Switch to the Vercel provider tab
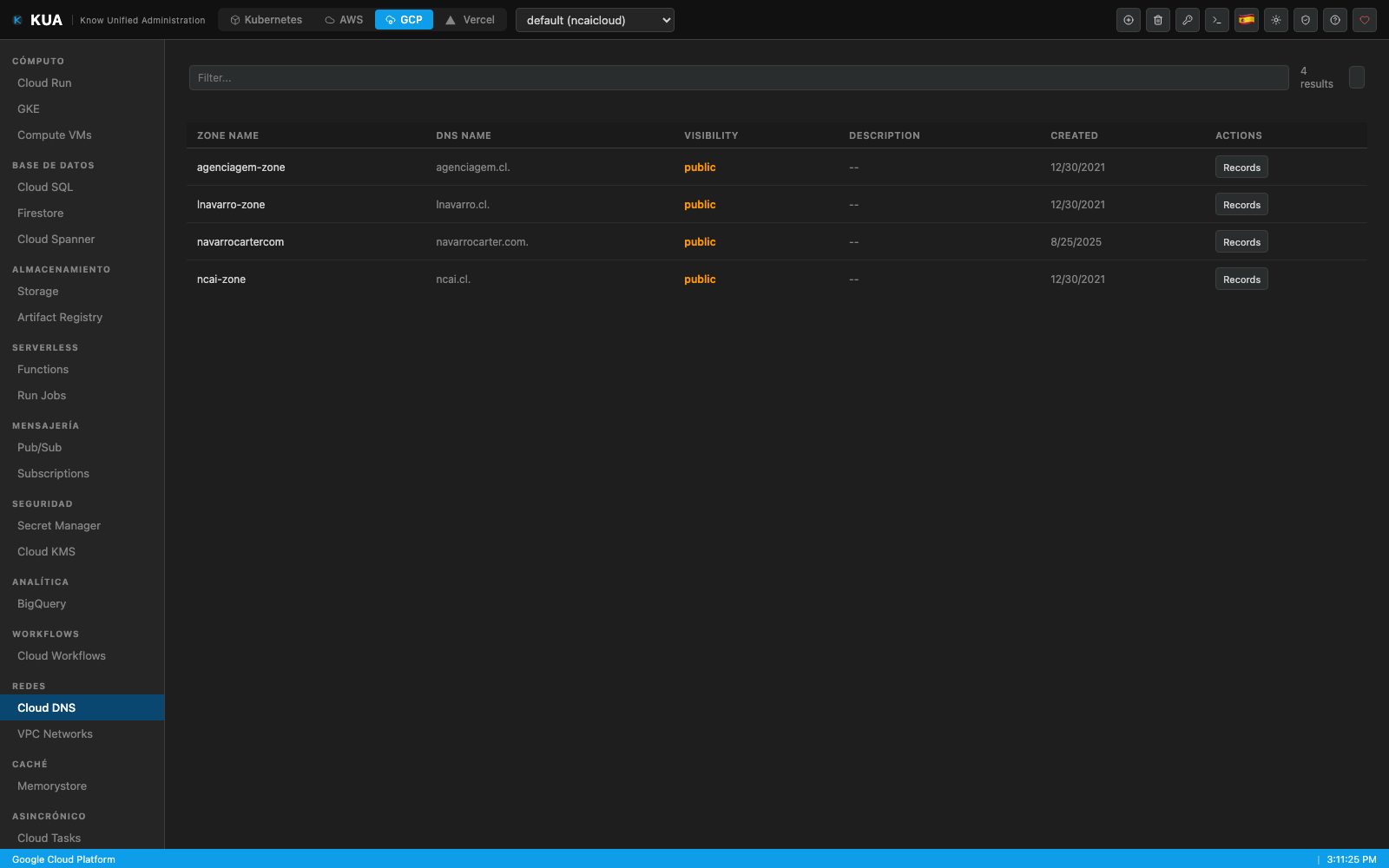 [x=470, y=20]
